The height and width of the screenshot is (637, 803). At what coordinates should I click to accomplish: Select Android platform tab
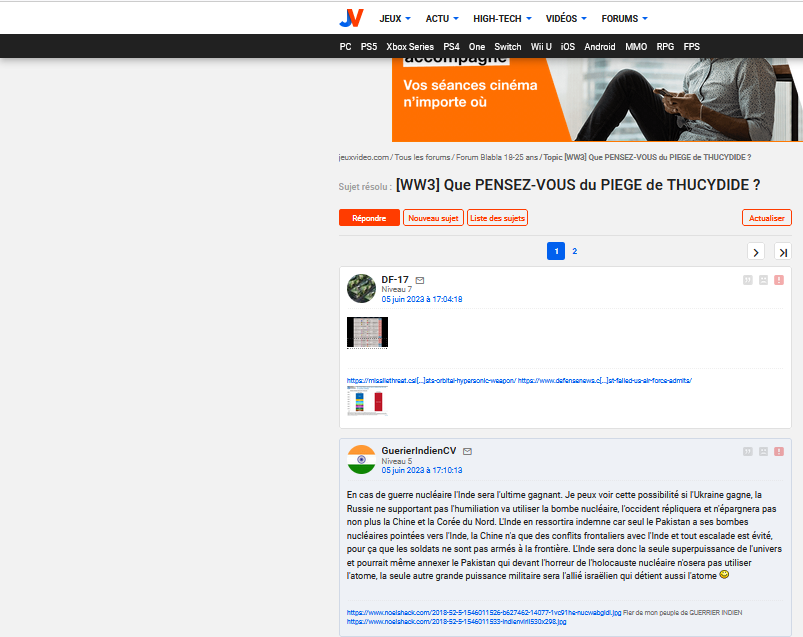[x=600, y=47]
